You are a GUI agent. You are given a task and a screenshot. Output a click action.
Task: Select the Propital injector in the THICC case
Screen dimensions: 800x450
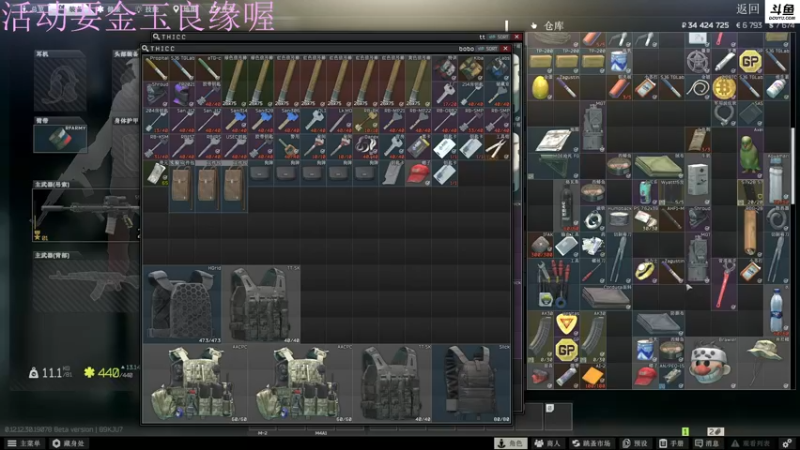pyautogui.click(x=156, y=68)
